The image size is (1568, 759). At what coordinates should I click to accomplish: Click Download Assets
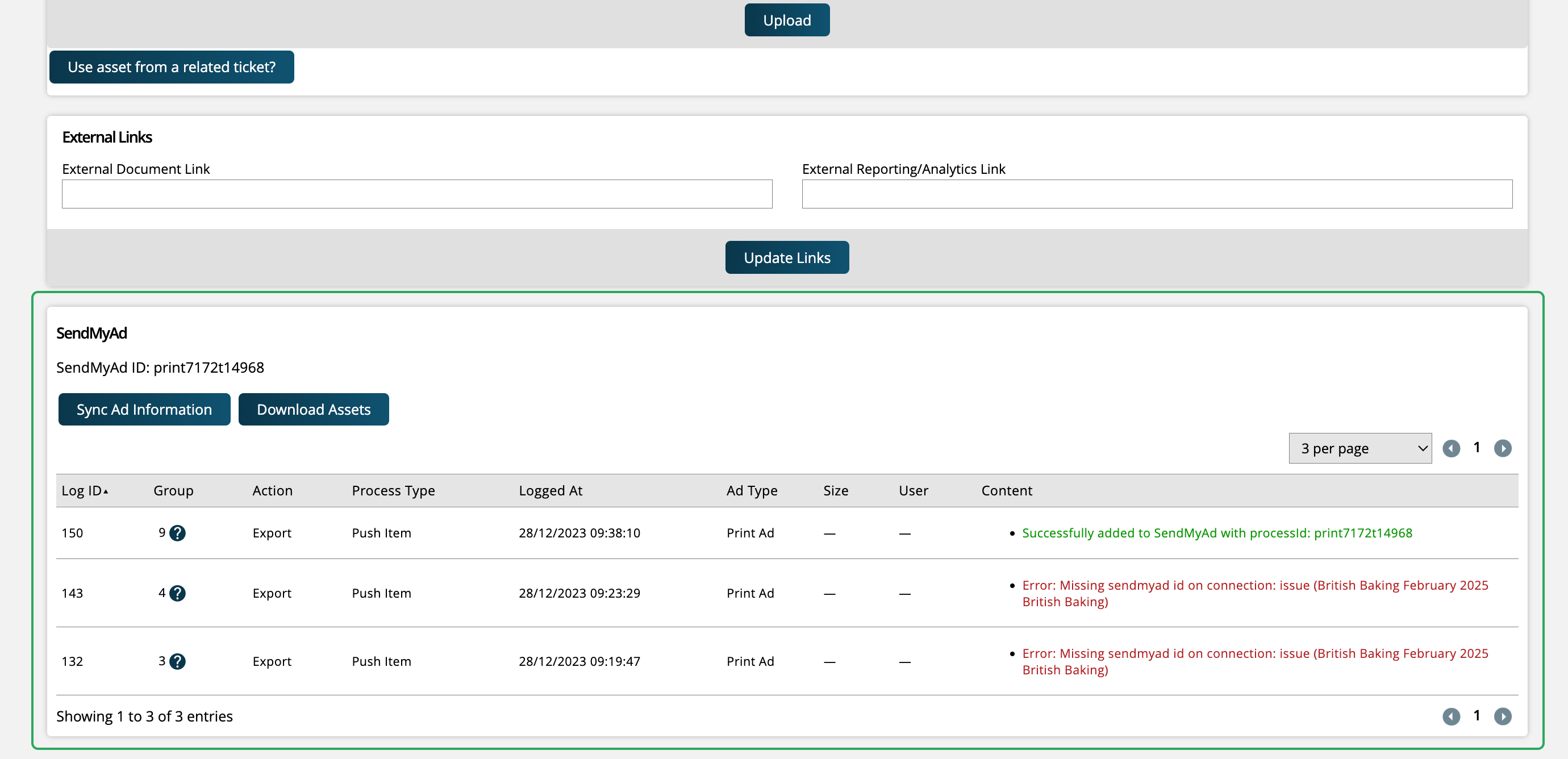[x=314, y=409]
